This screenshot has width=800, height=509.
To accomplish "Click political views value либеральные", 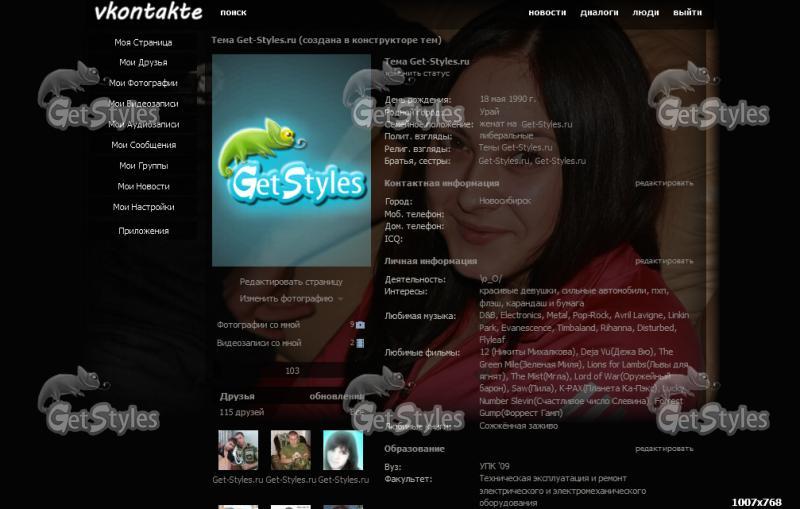I will [506, 136].
